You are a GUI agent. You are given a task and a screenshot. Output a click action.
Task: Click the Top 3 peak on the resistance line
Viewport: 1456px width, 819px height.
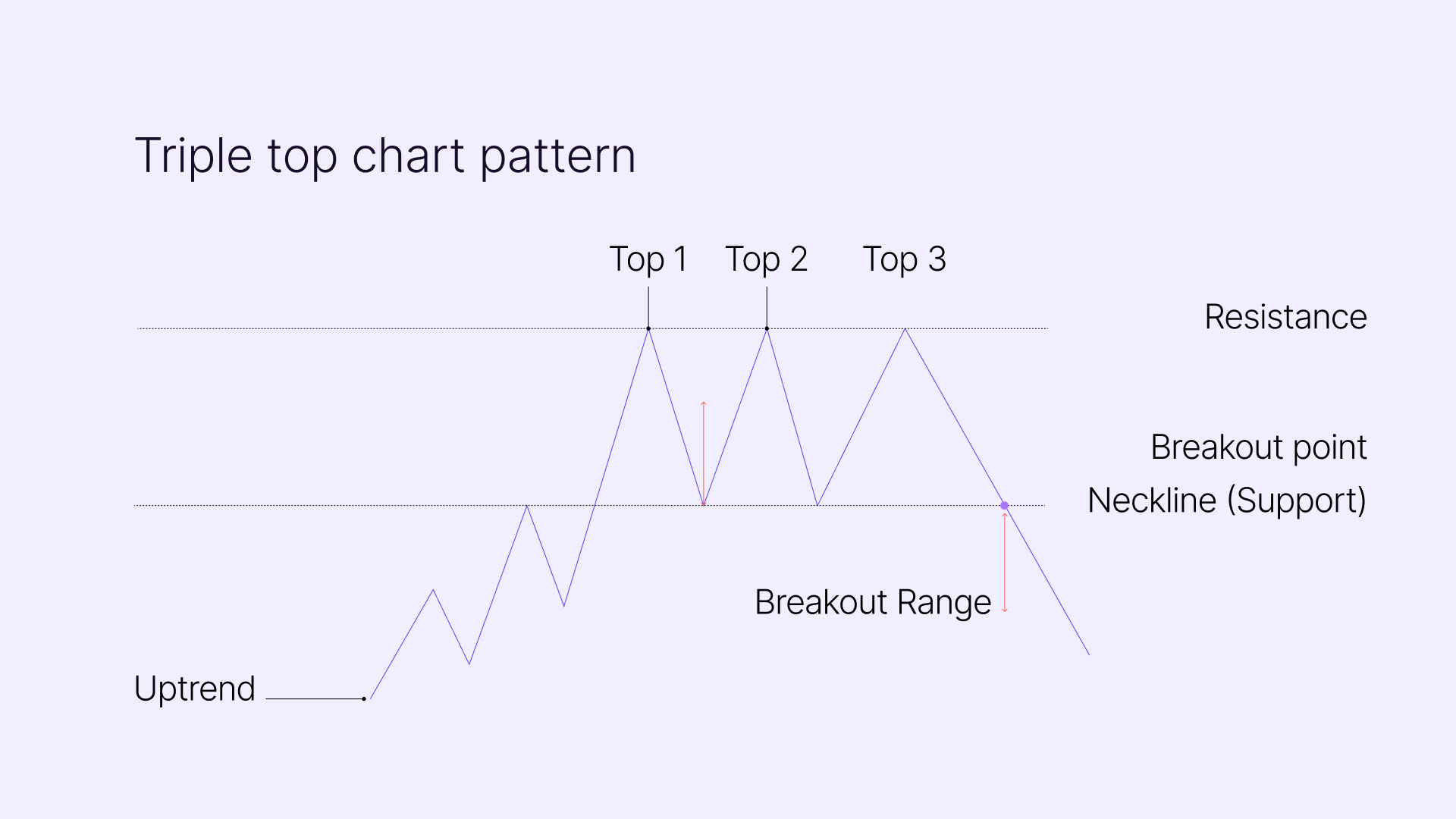tap(905, 329)
